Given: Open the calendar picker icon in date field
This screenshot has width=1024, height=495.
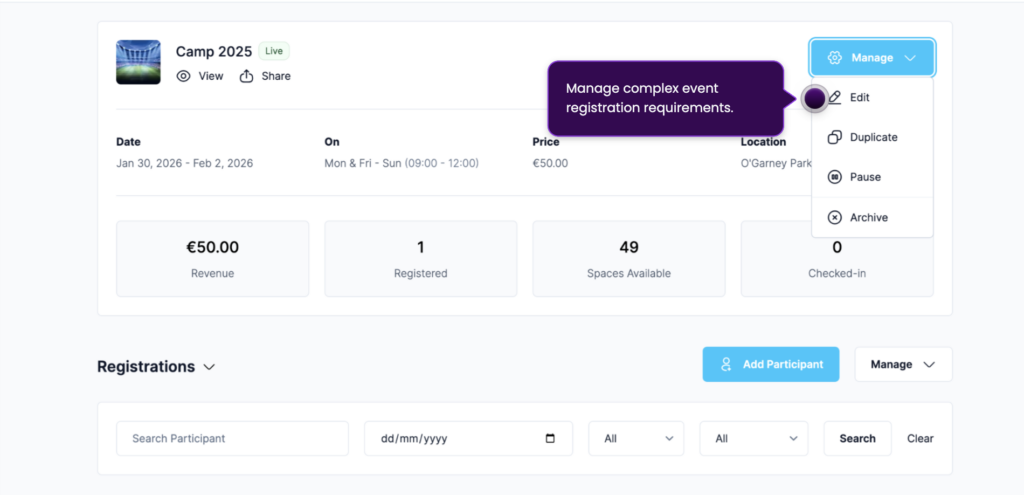Looking at the screenshot, I should pyautogui.click(x=550, y=438).
